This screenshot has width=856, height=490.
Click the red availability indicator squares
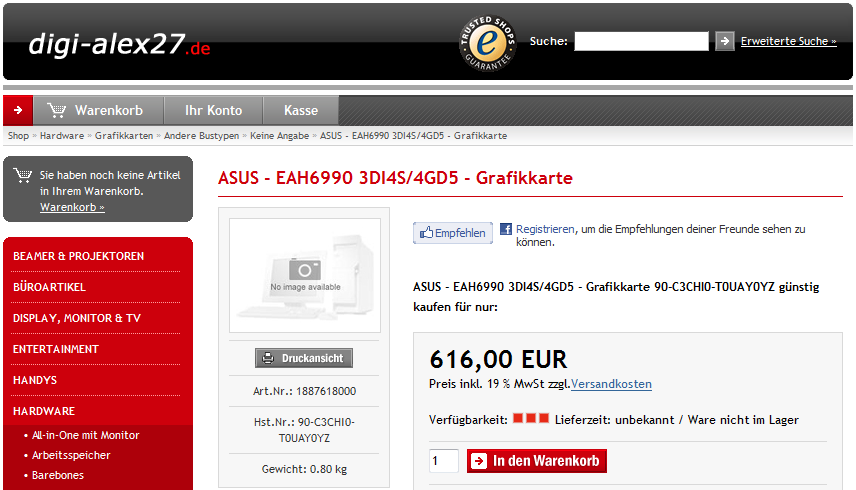[531, 419]
